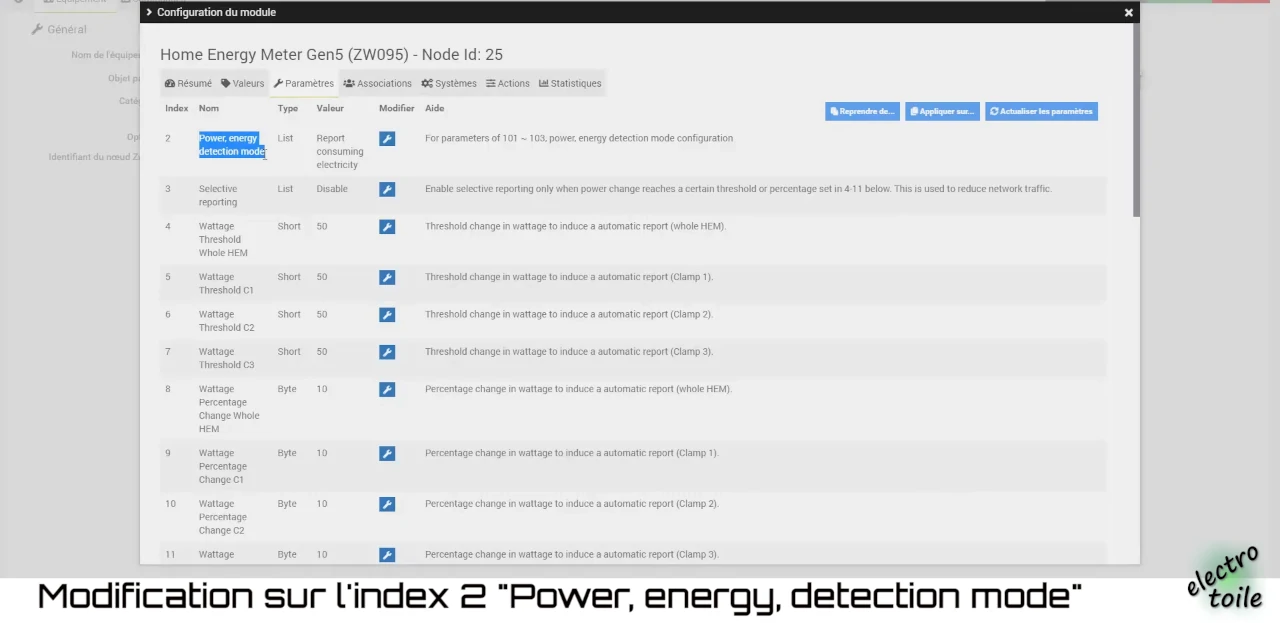Viewport: 1280px width, 623px height.
Task: Click the Type column header
Action: click(x=288, y=108)
